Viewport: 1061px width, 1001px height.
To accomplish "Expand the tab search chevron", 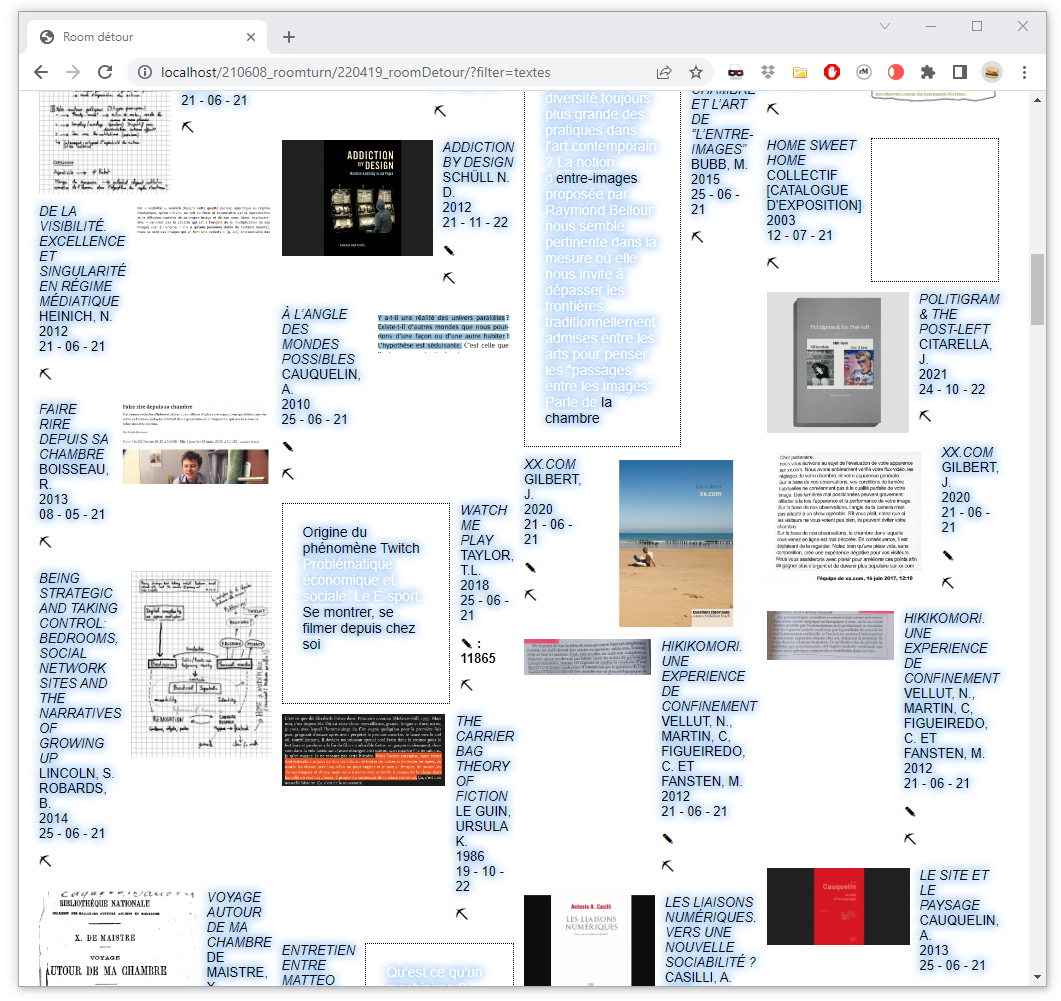I will tap(885, 26).
